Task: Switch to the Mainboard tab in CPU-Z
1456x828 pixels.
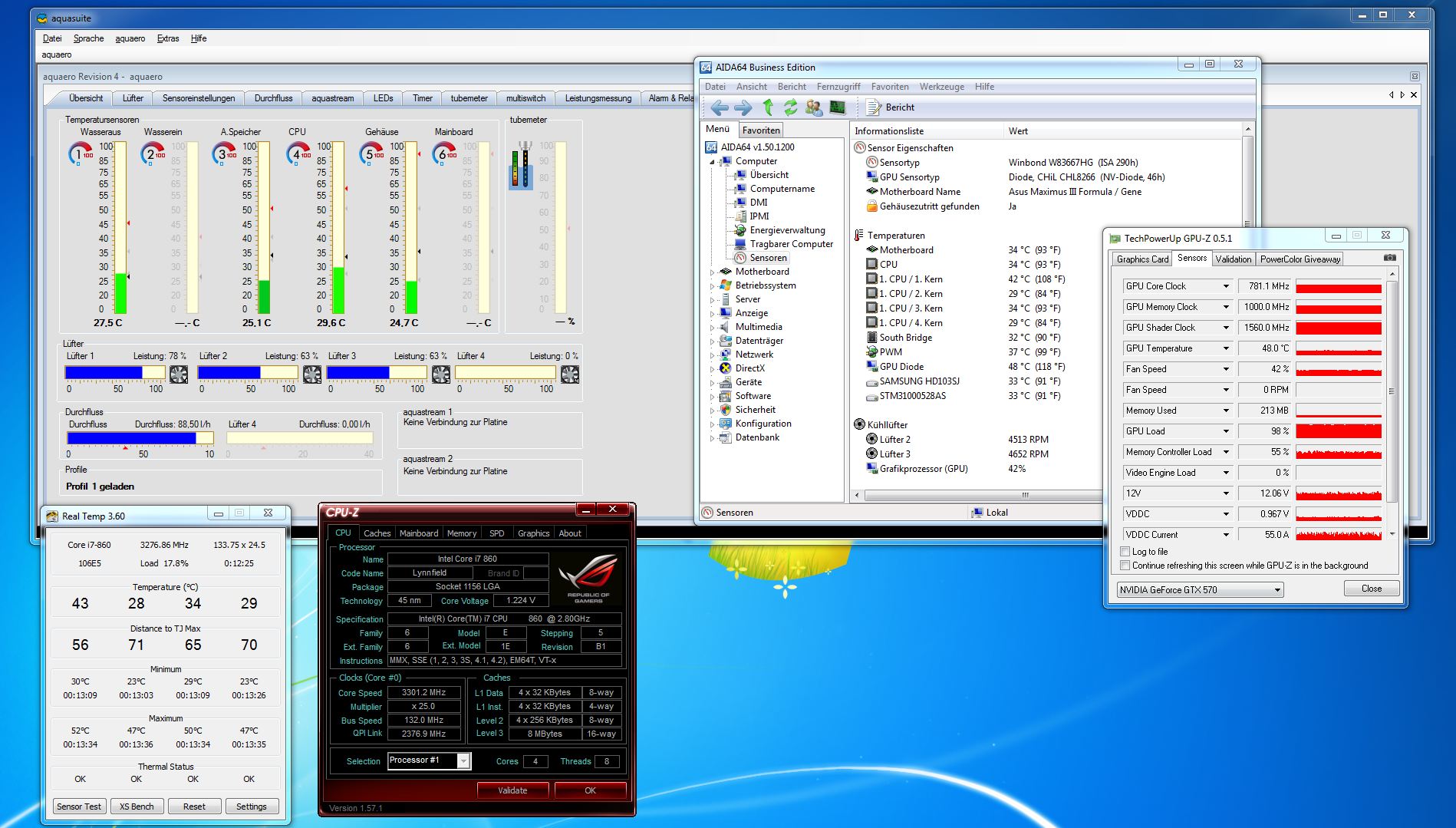Action: tap(419, 533)
